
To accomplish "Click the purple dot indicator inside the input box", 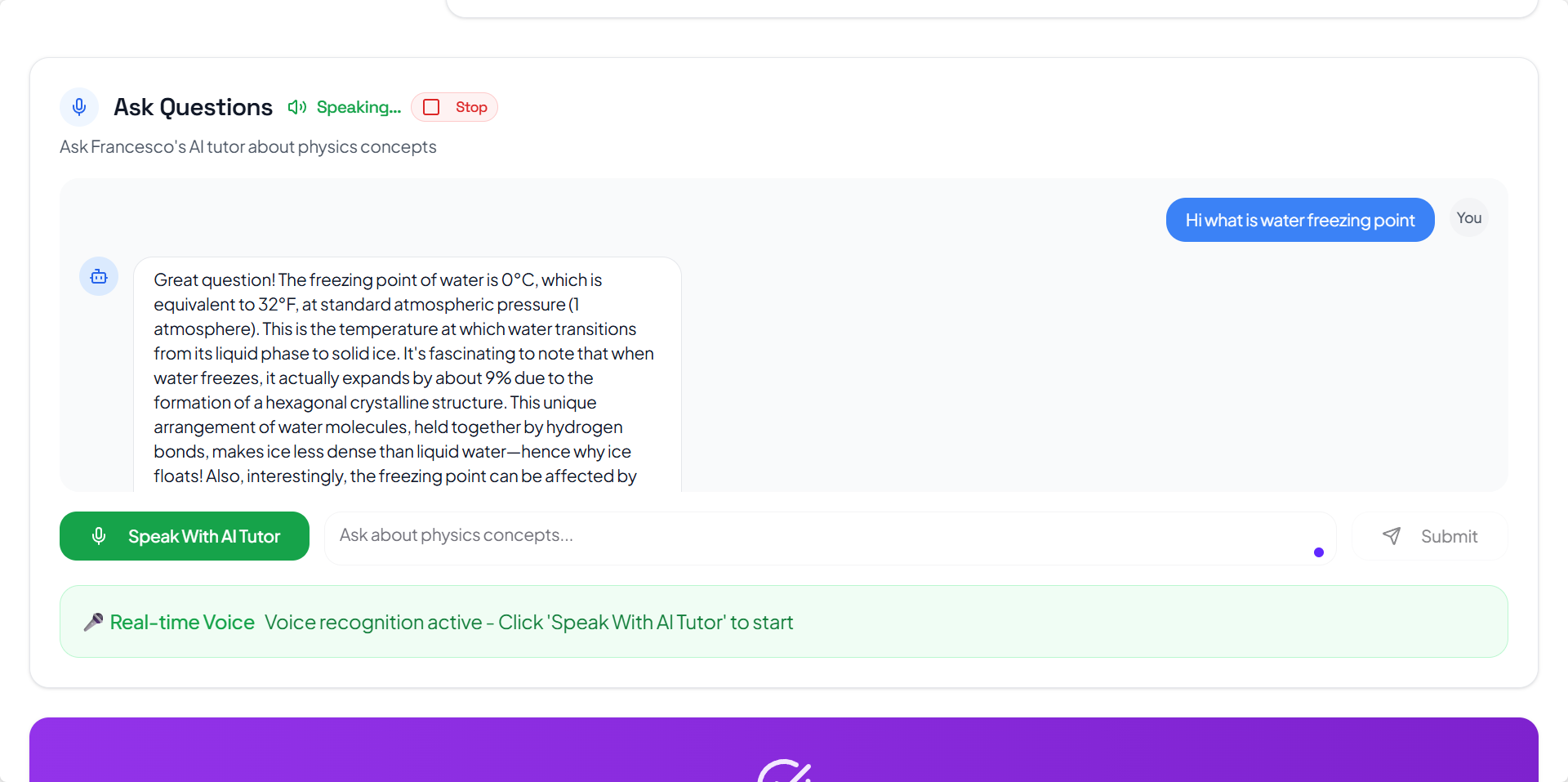I will (x=1319, y=552).
